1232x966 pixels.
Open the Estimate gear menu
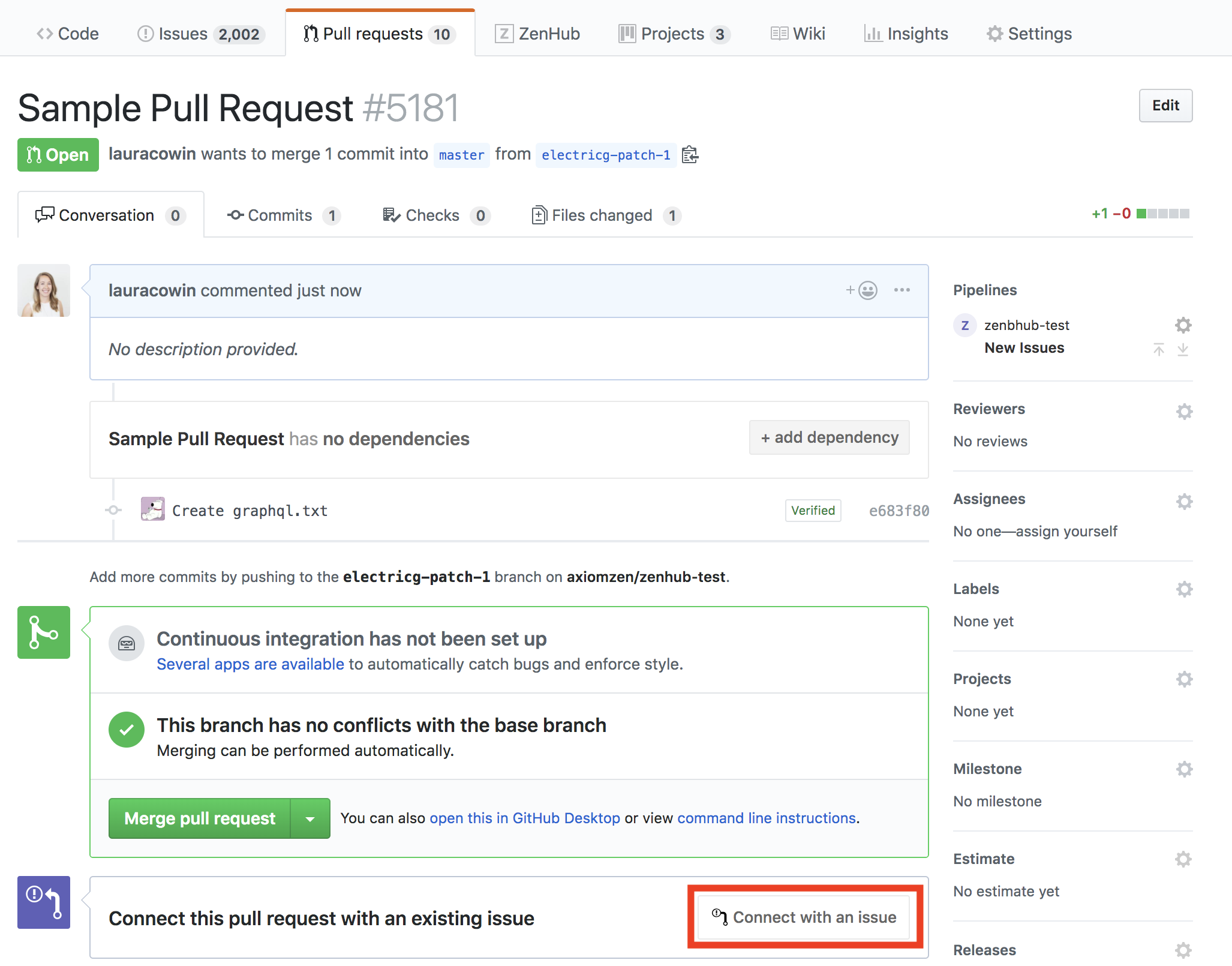(x=1183, y=859)
